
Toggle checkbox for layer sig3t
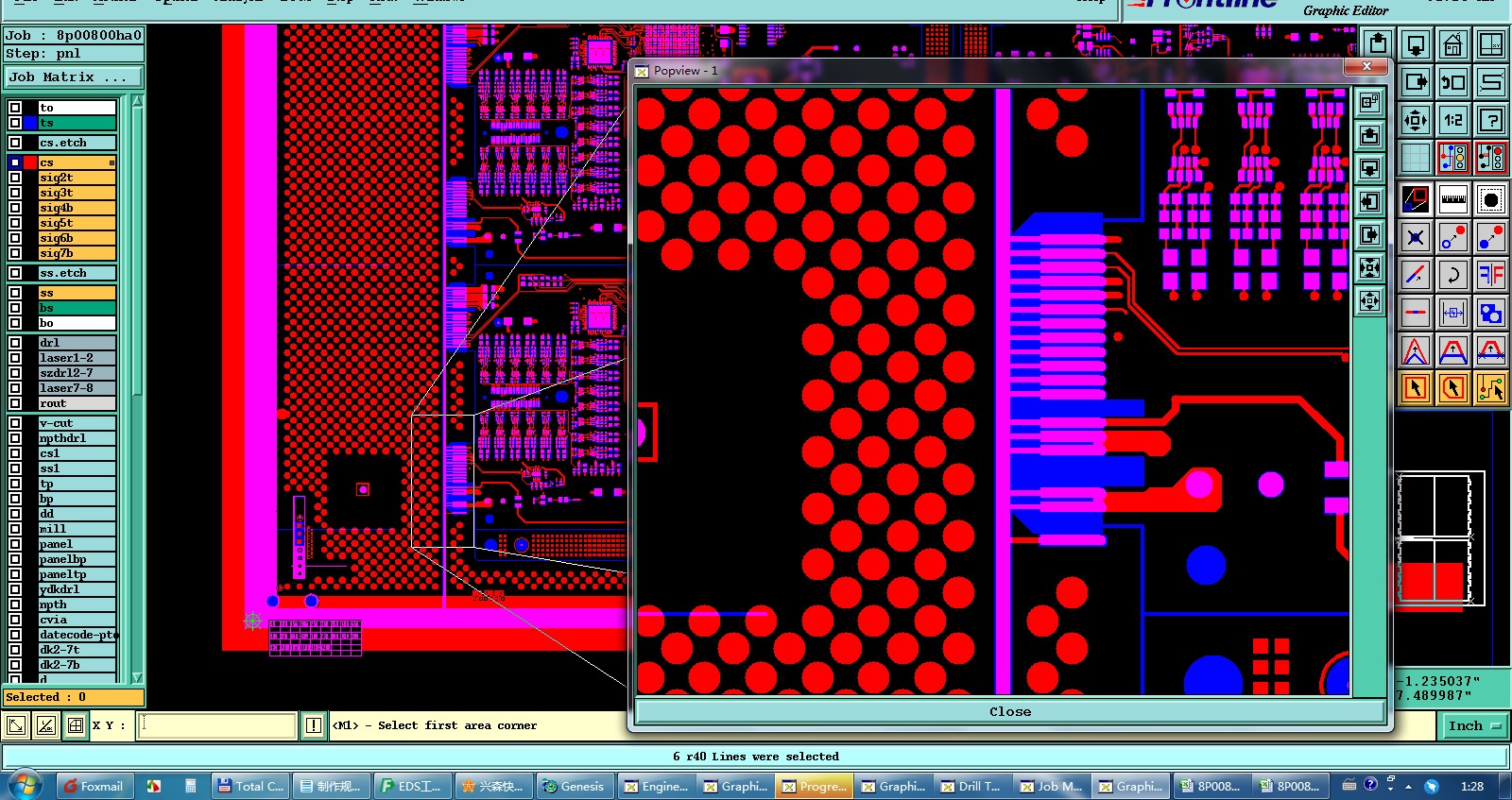click(15, 193)
